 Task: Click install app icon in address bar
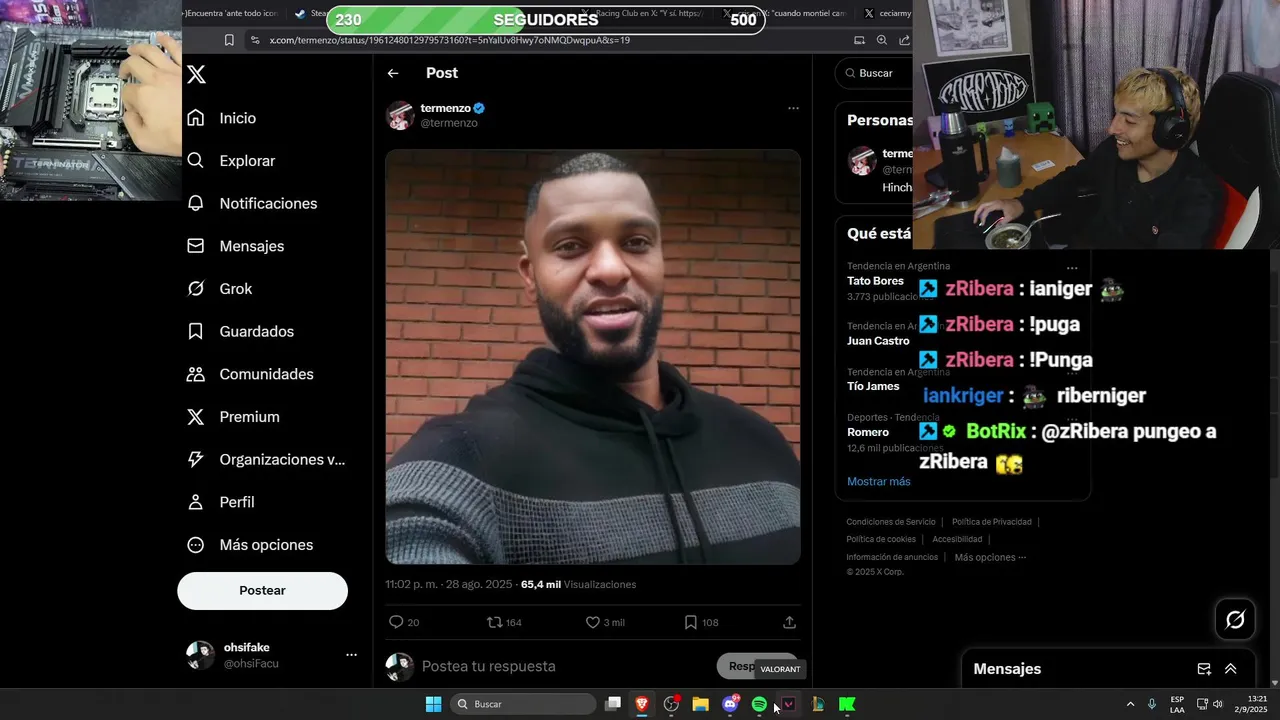[859, 40]
